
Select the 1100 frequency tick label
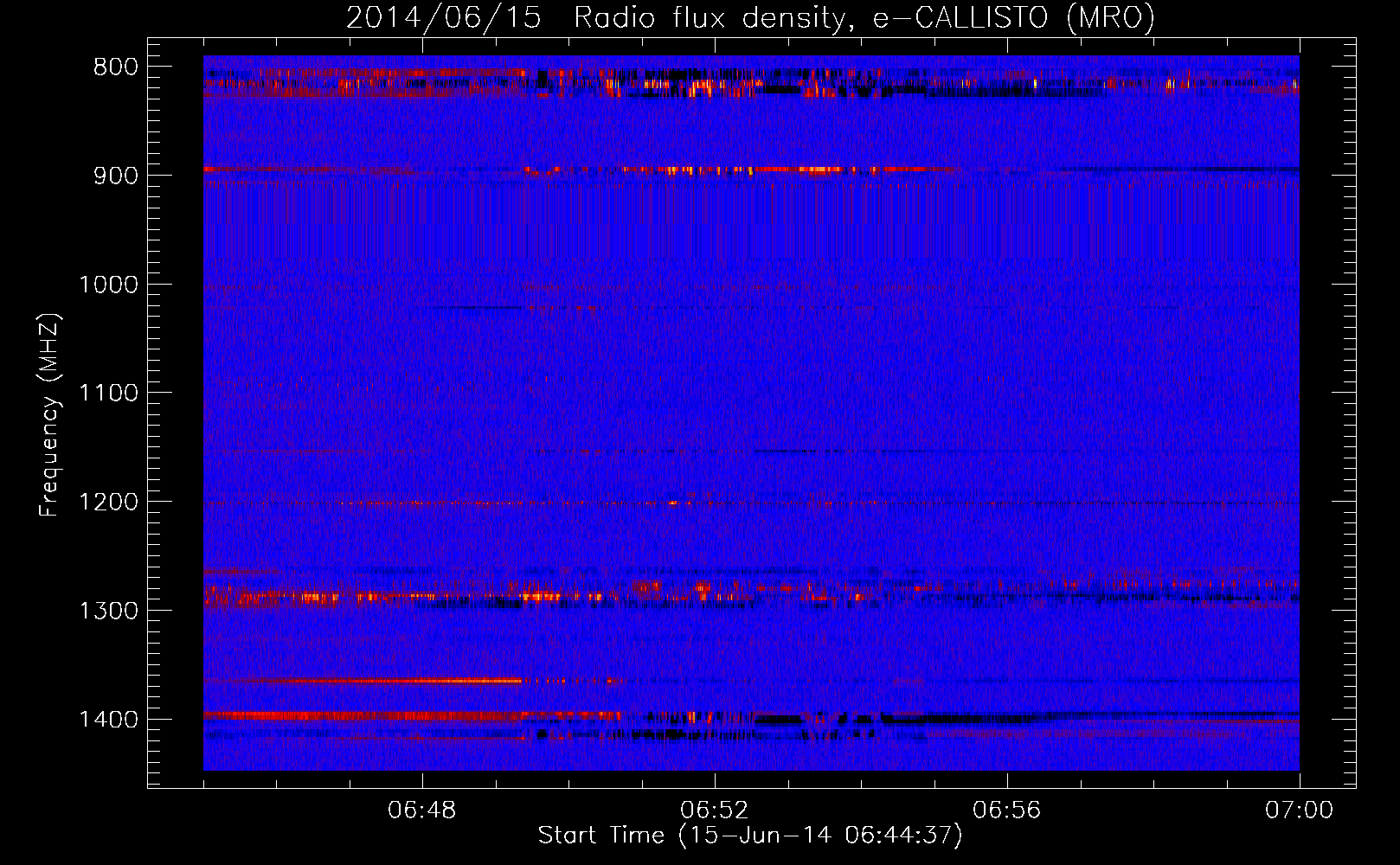pos(109,394)
